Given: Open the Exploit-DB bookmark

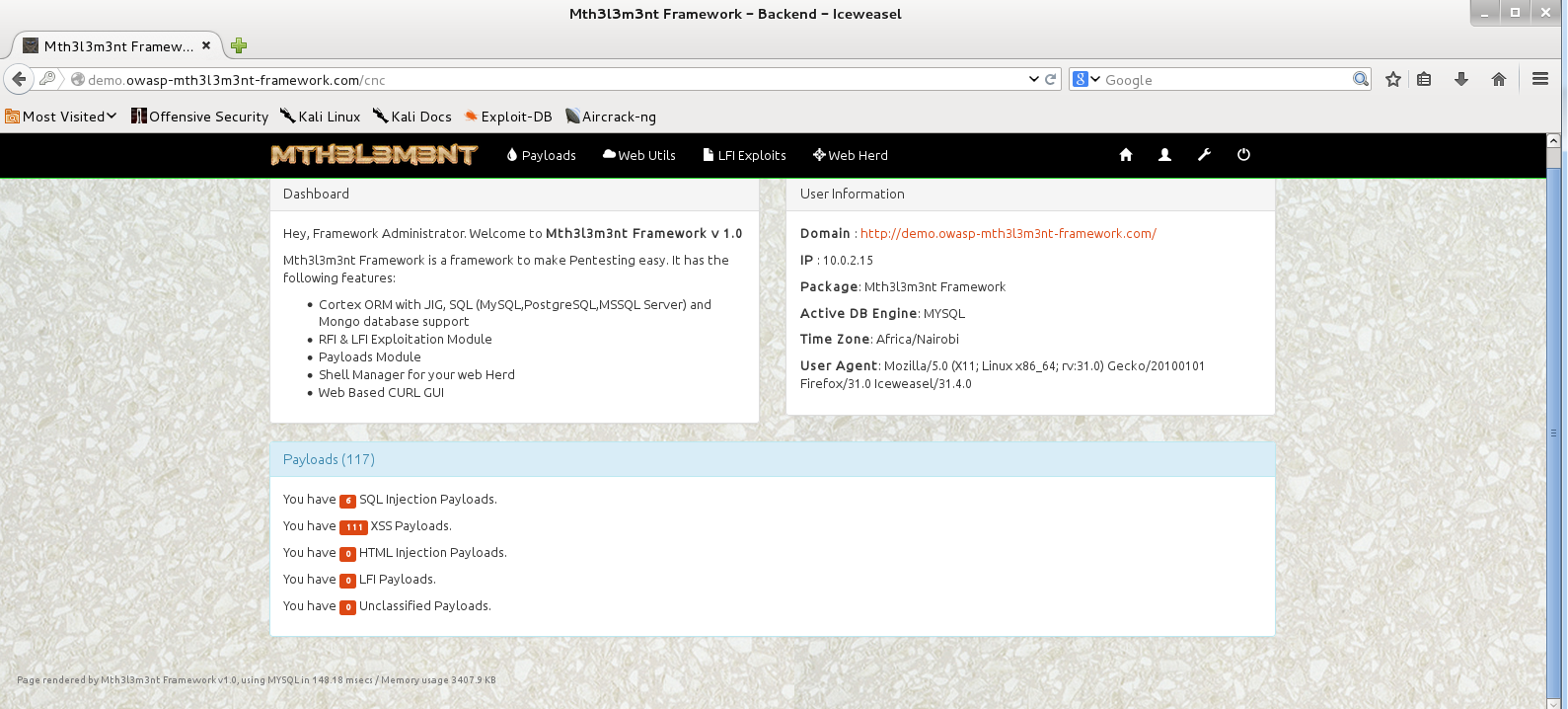Looking at the screenshot, I should point(507,117).
